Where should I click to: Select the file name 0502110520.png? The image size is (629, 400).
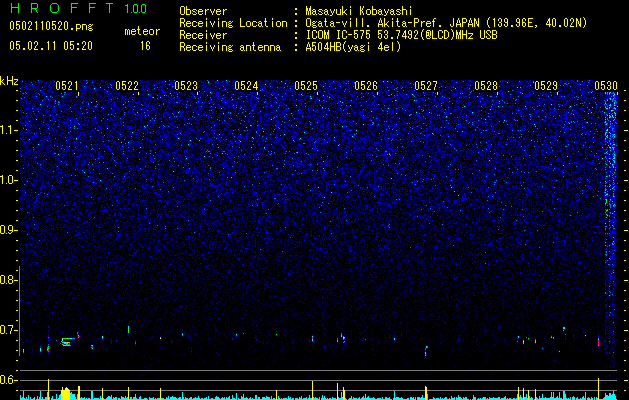pyautogui.click(x=51, y=26)
